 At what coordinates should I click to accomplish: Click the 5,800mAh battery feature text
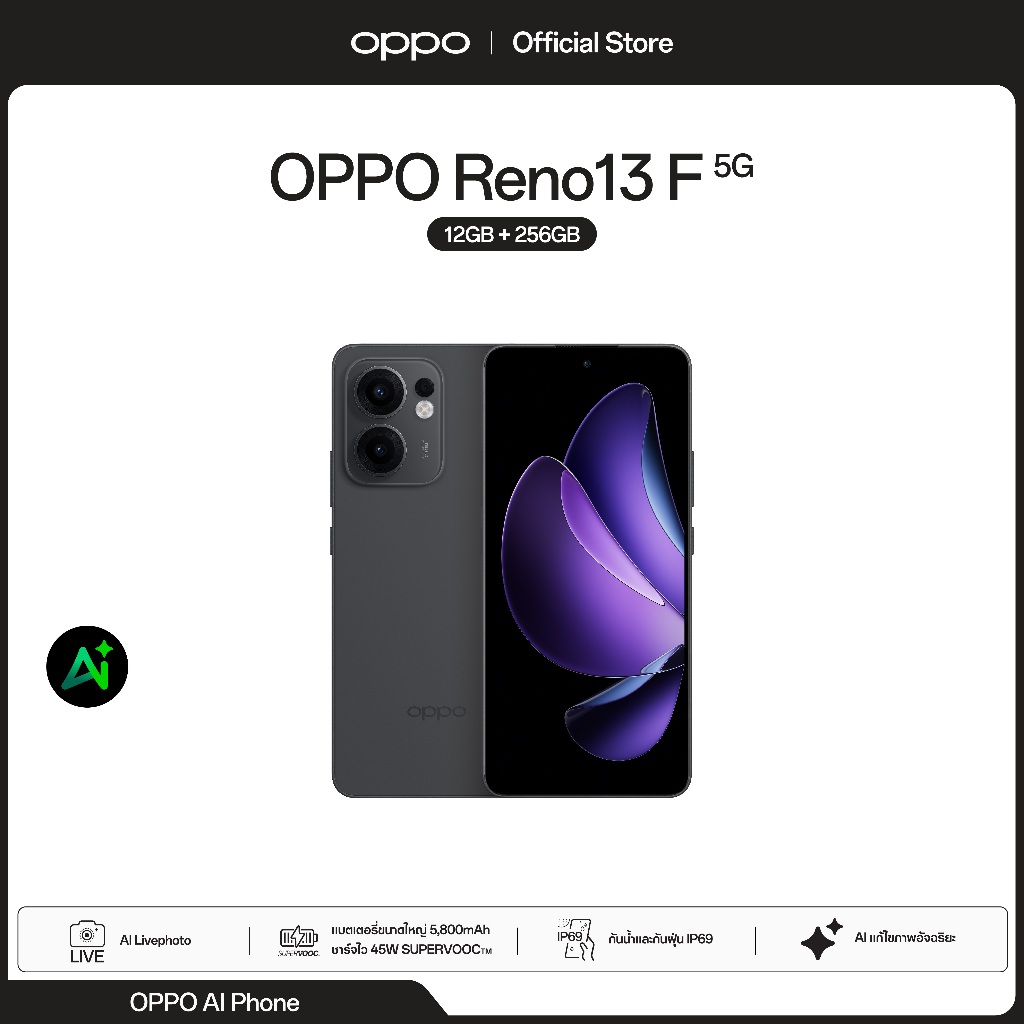point(411,929)
